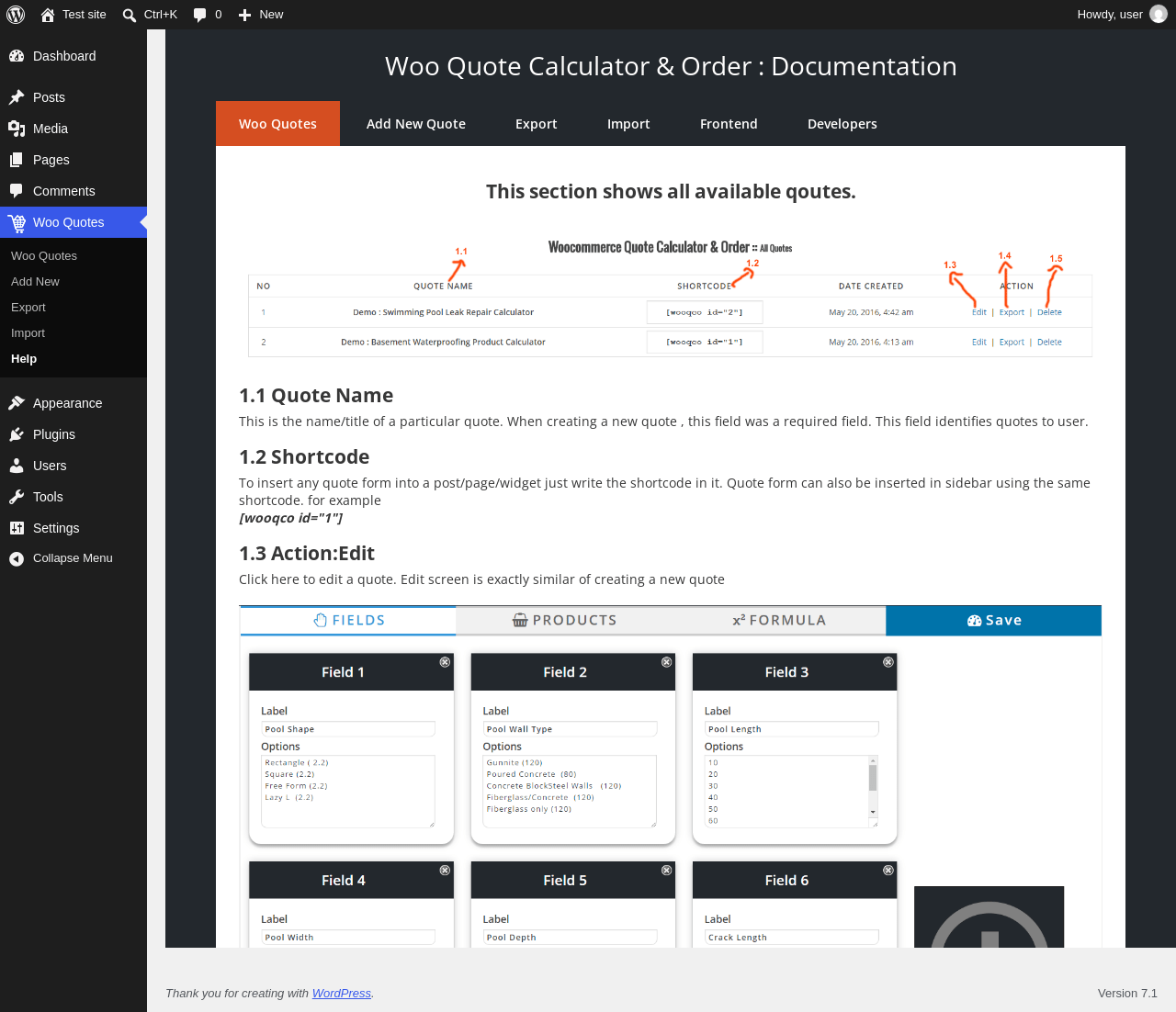Select Woo Quotes submenu item in sidebar
This screenshot has height=1012, width=1176.
44,256
